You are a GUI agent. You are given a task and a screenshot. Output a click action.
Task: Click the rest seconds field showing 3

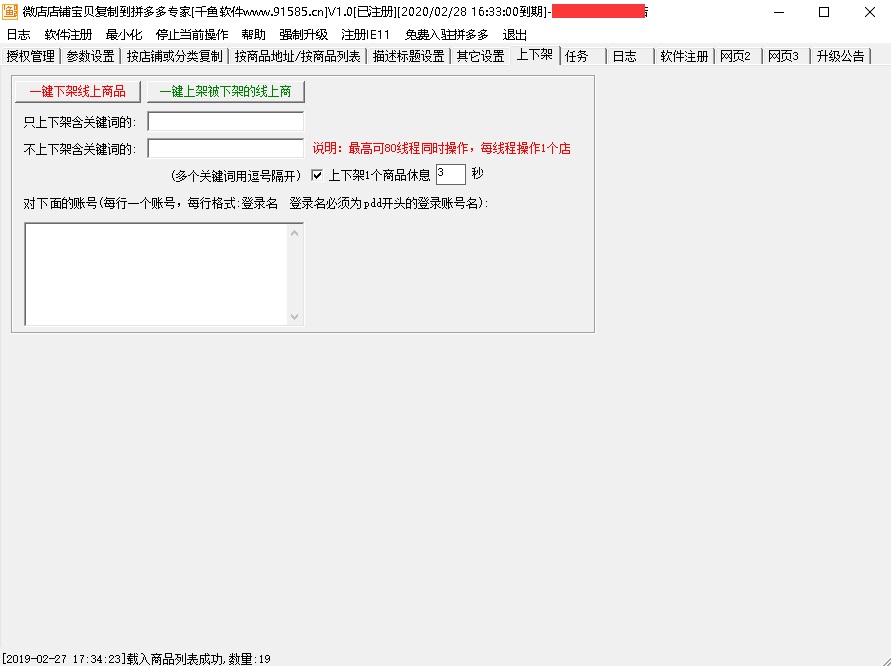451,174
